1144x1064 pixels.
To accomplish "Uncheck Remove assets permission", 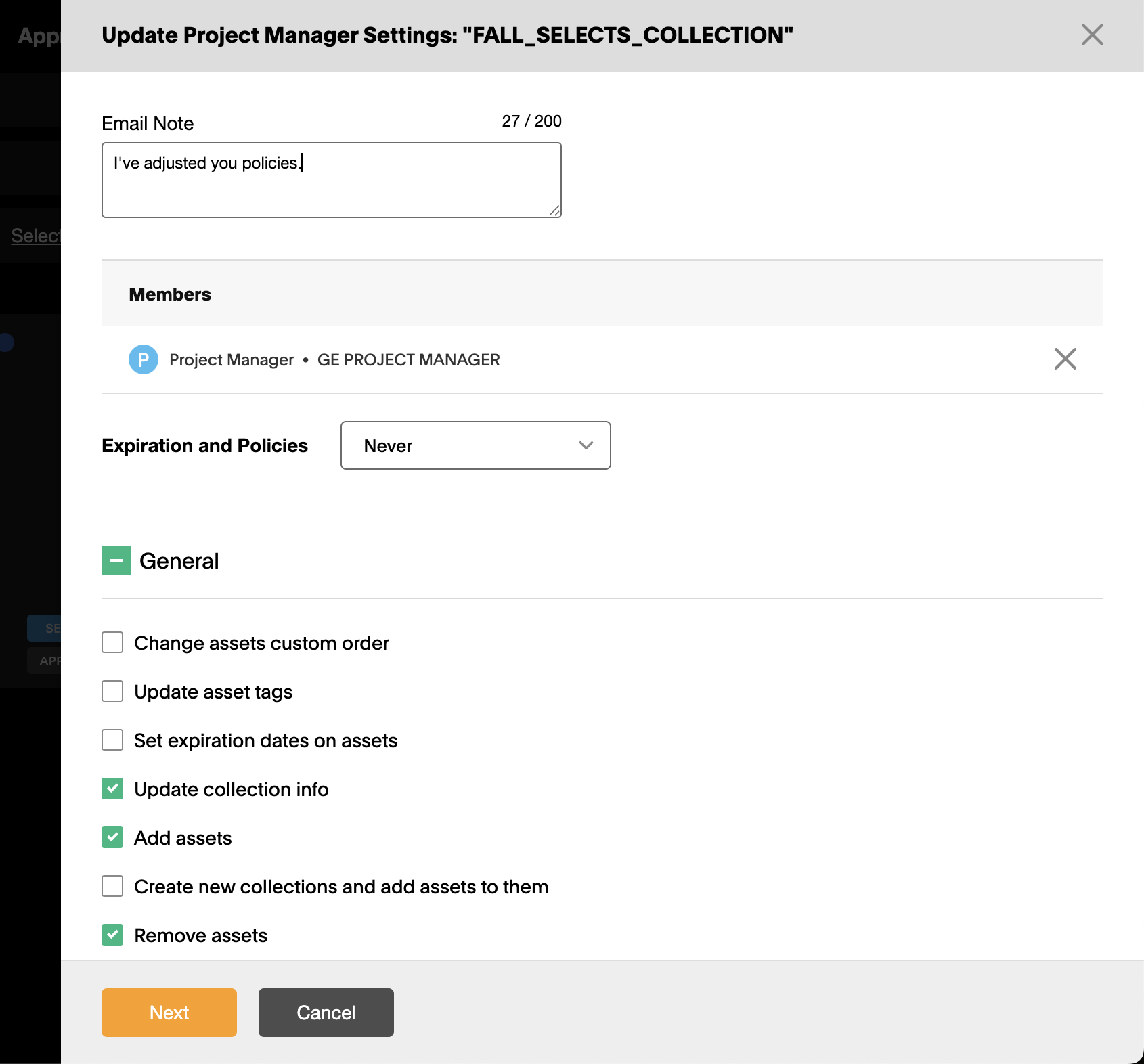I will tap(112, 935).
